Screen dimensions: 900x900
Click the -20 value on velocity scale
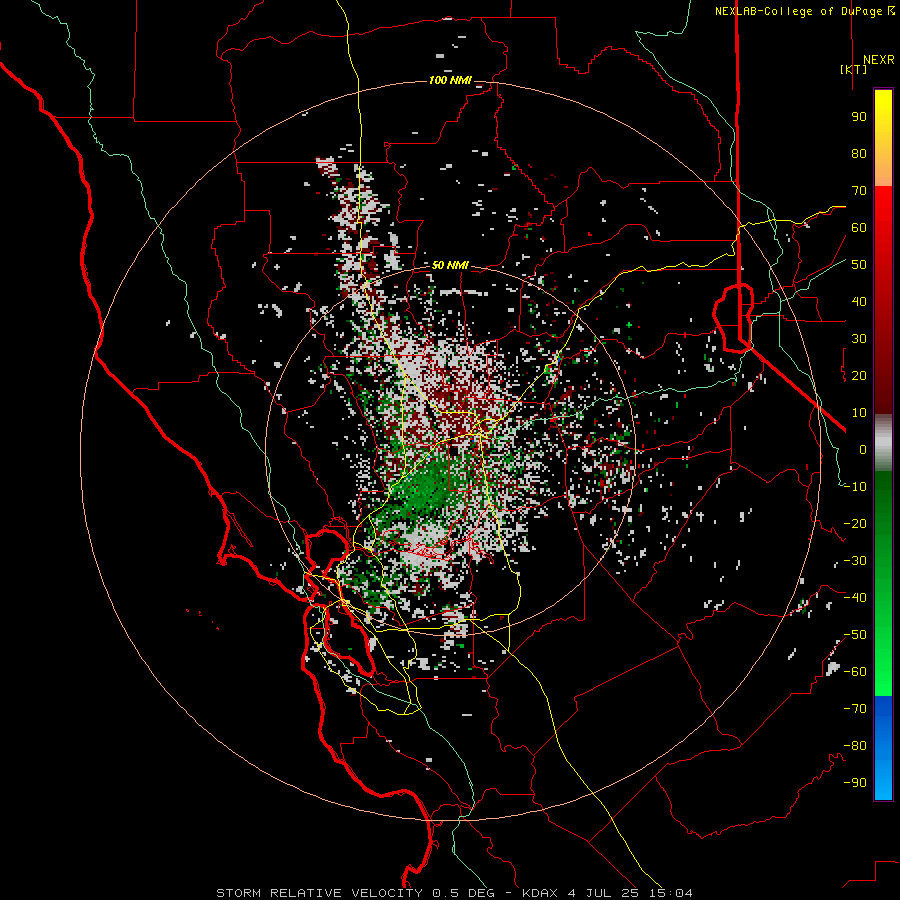coord(855,523)
